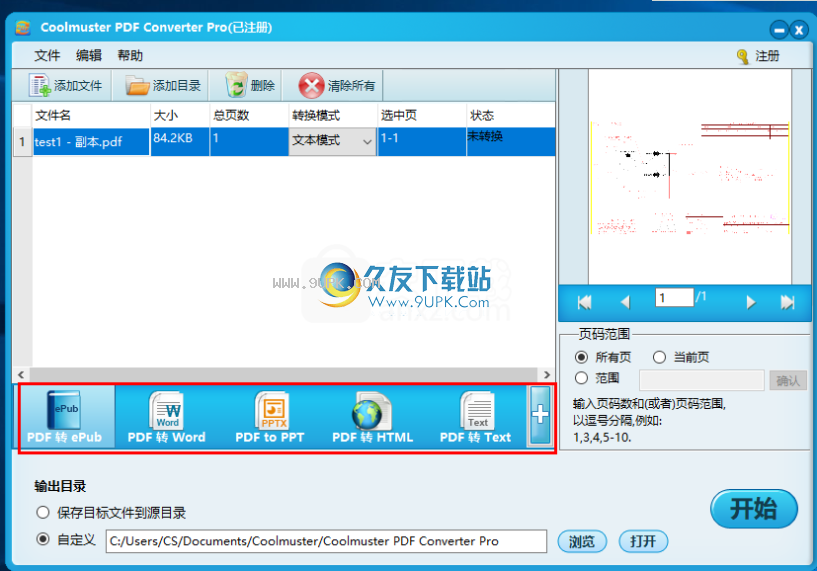Click the 总页数 column header

pos(249,115)
